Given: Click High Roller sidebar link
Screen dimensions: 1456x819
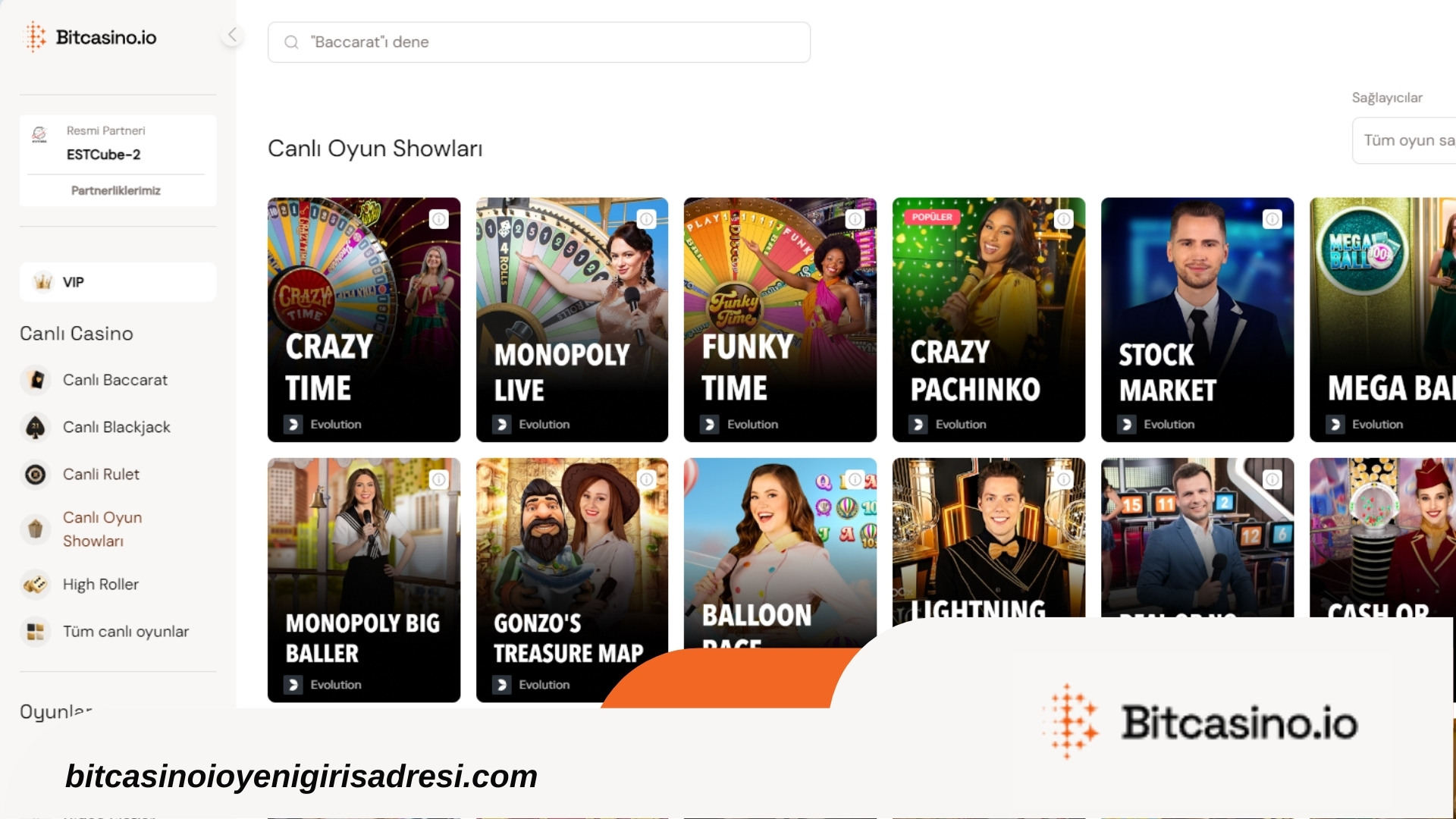Looking at the screenshot, I should pyautogui.click(x=100, y=584).
